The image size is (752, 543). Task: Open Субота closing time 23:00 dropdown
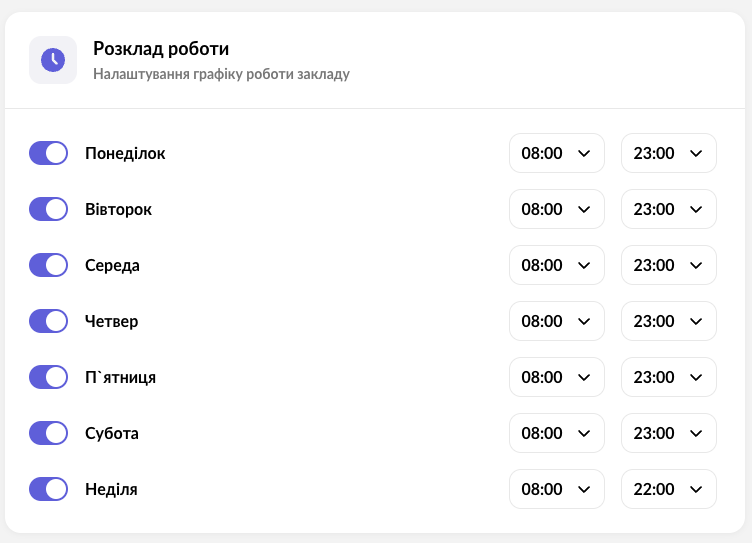click(x=668, y=434)
